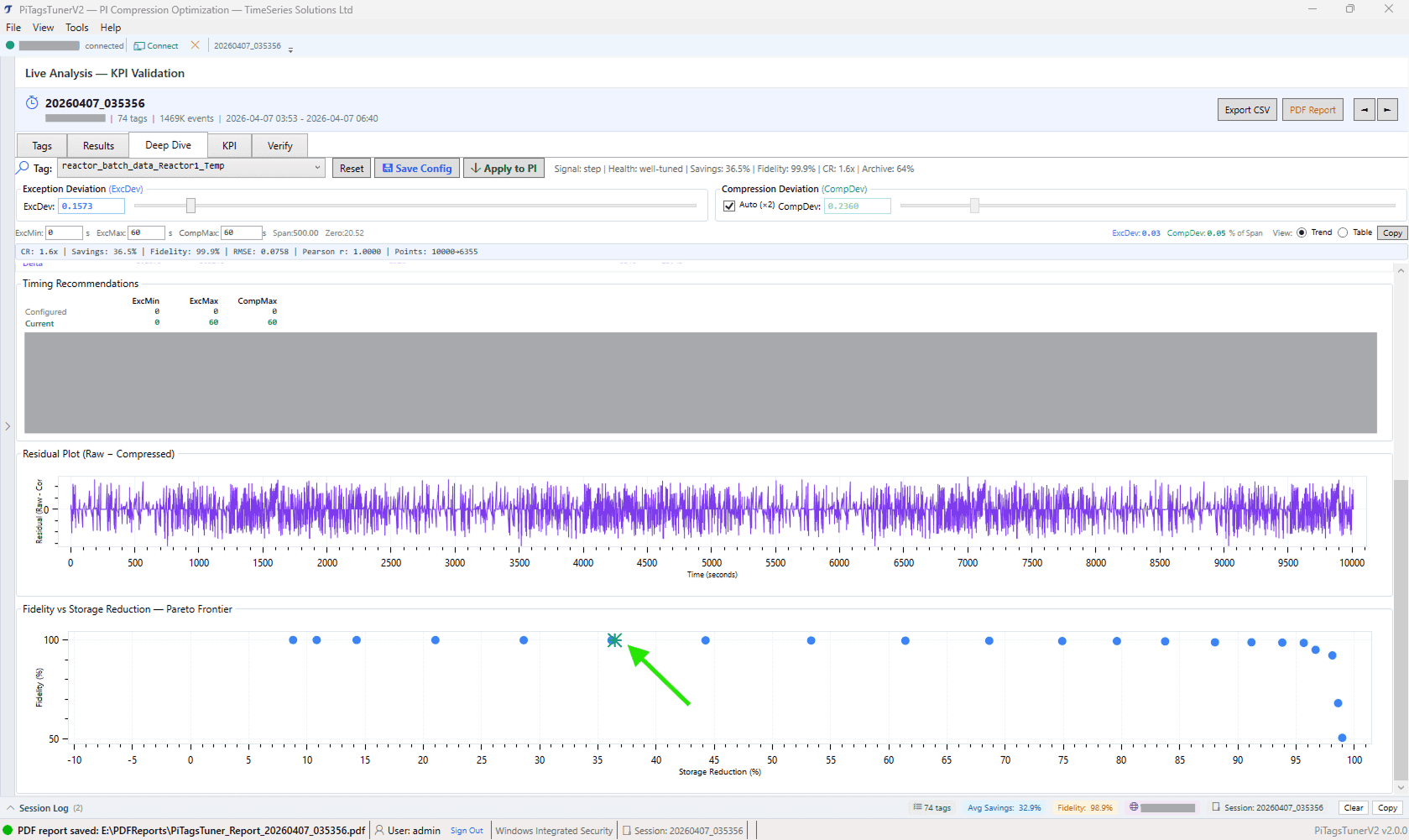1409x840 pixels.
Task: Click the left-pointing pin arrow button
Action: click(1364, 110)
